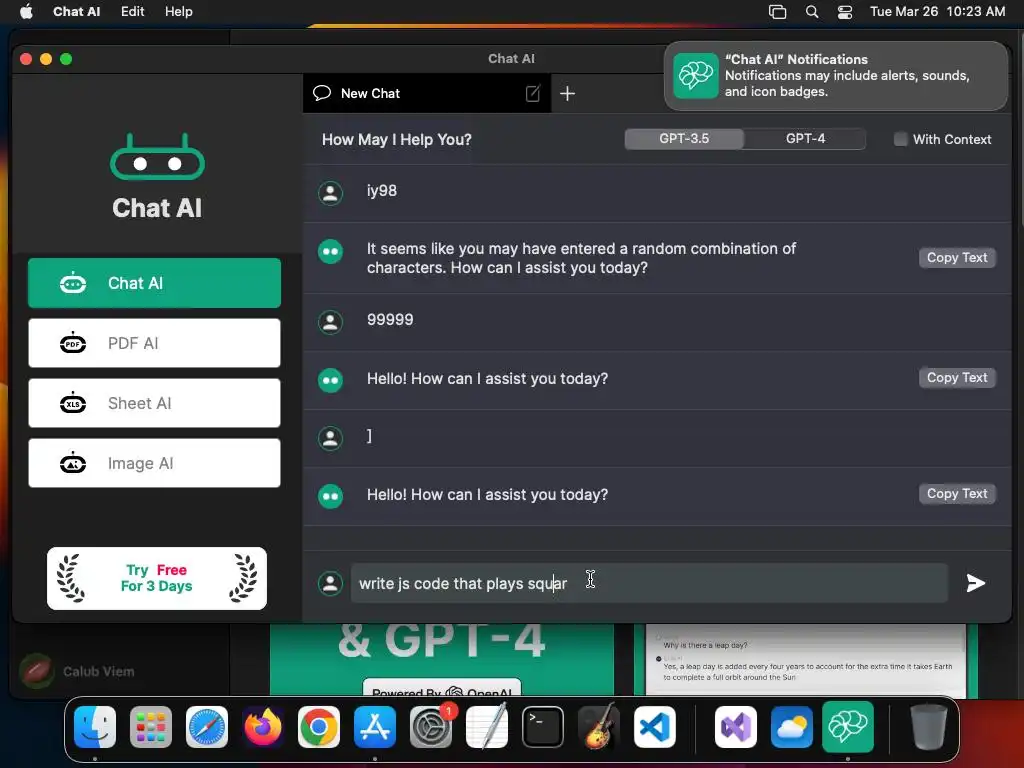Open Weather app from the Dock
The height and width of the screenshot is (768, 1024).
tap(792, 727)
